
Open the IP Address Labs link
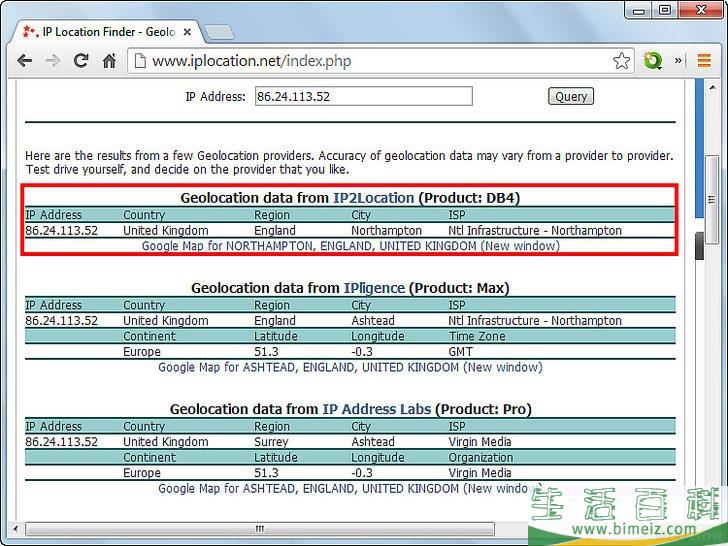tap(377, 410)
